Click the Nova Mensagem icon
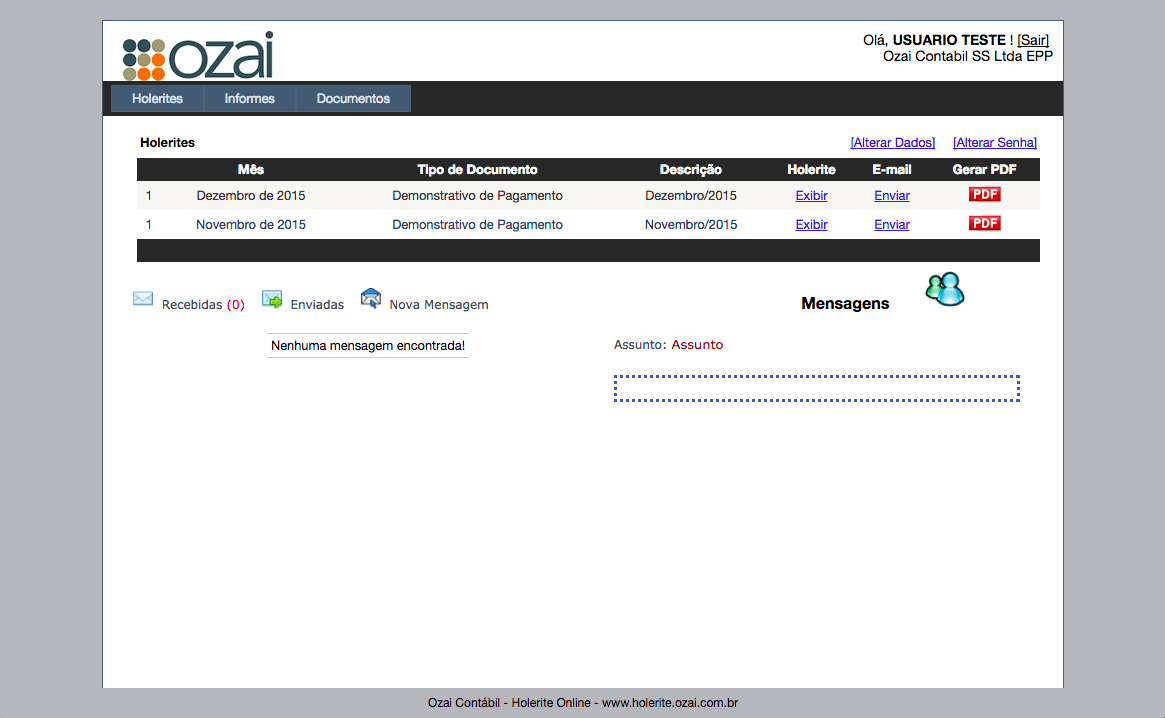This screenshot has height=718, width=1165. click(371, 298)
